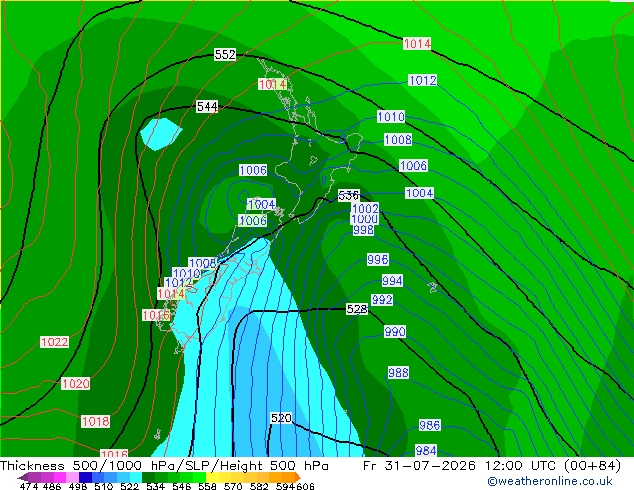Click the 546 legend value
This screenshot has width=634, height=490.
pyautogui.click(x=182, y=486)
